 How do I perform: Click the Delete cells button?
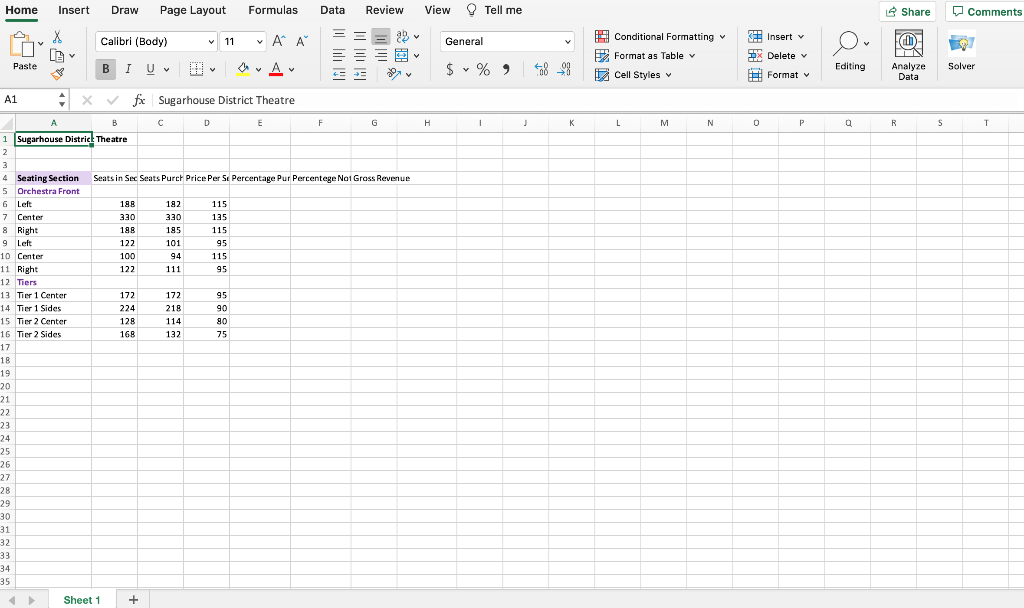pyautogui.click(x=778, y=56)
